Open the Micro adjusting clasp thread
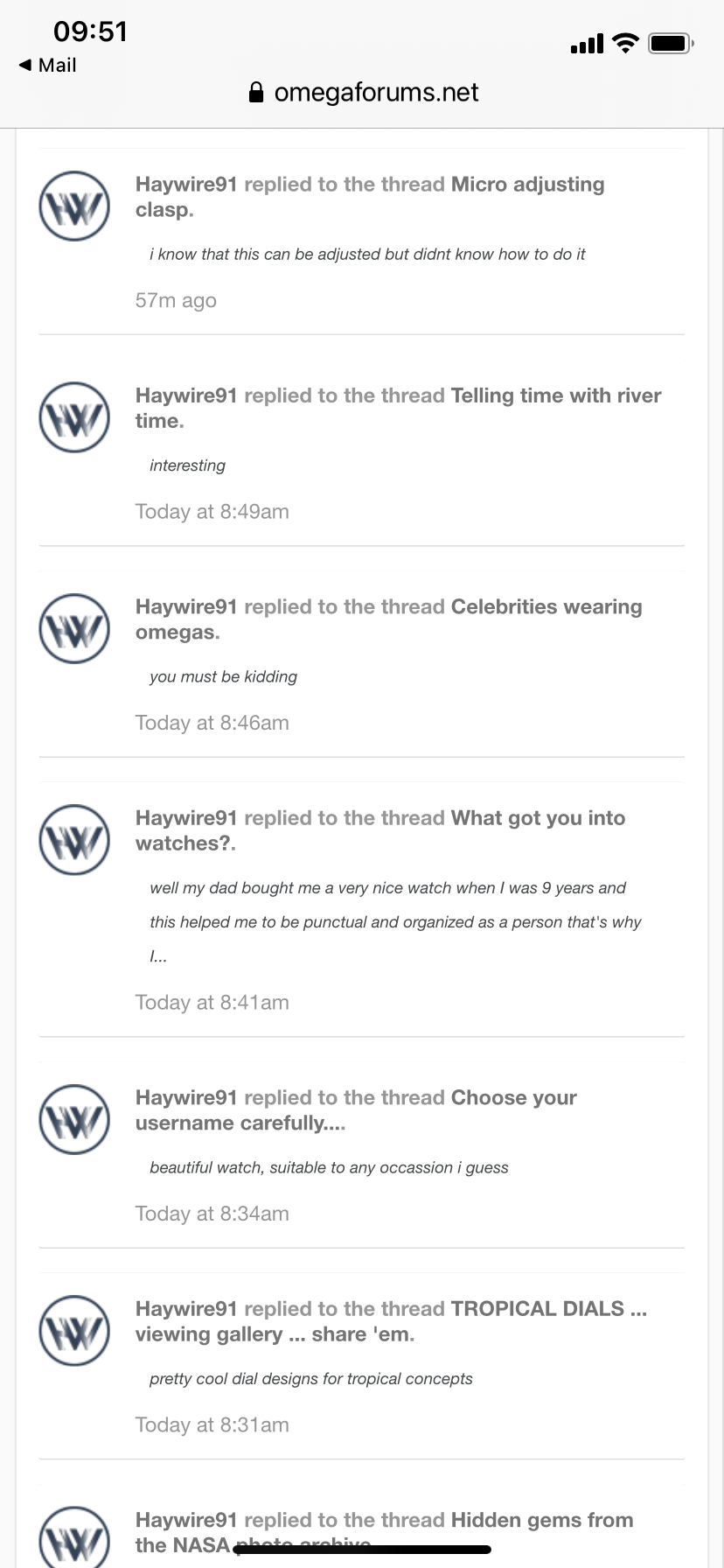The height and width of the screenshot is (1568, 724). click(527, 185)
